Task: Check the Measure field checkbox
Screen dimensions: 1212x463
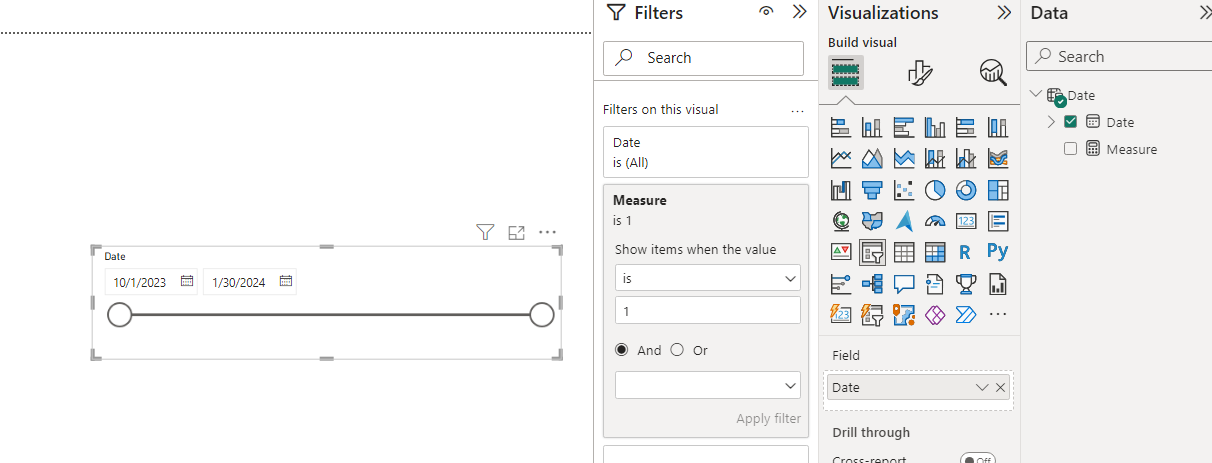Action: pyautogui.click(x=1071, y=149)
